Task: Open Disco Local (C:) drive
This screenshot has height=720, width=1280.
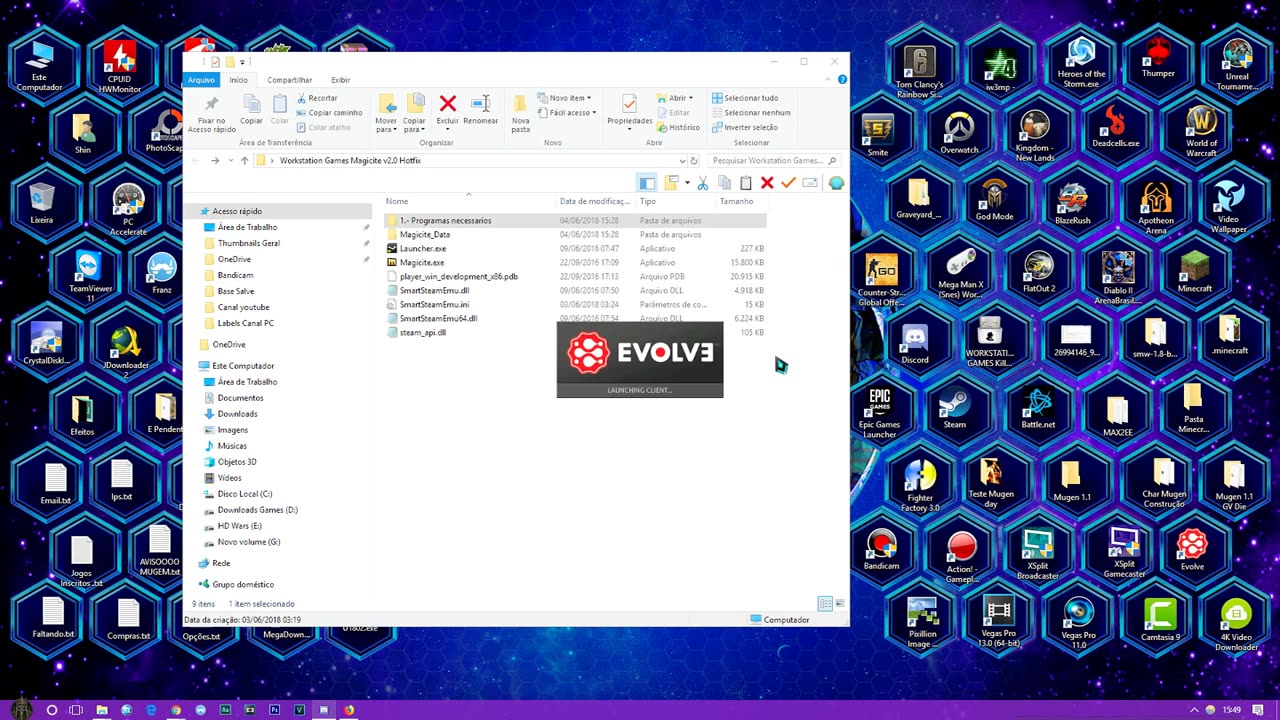Action: (x=245, y=494)
